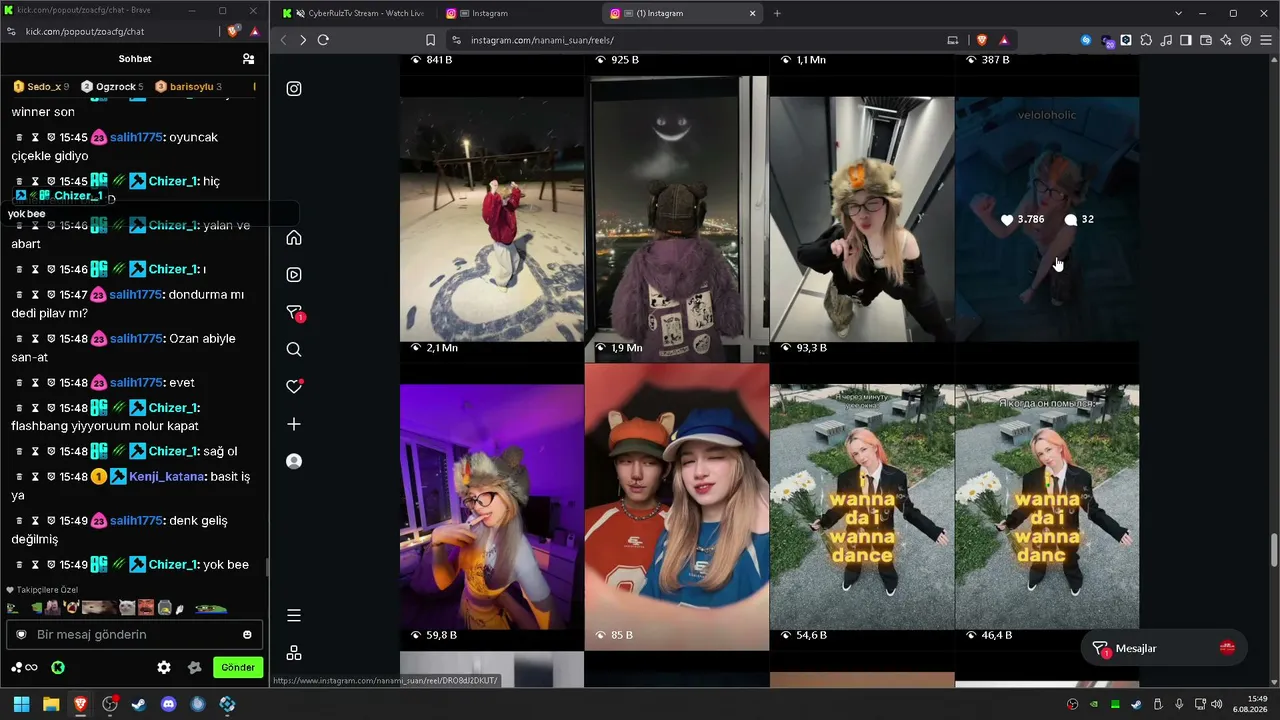Open Instagram More hamburger menu

point(294,616)
